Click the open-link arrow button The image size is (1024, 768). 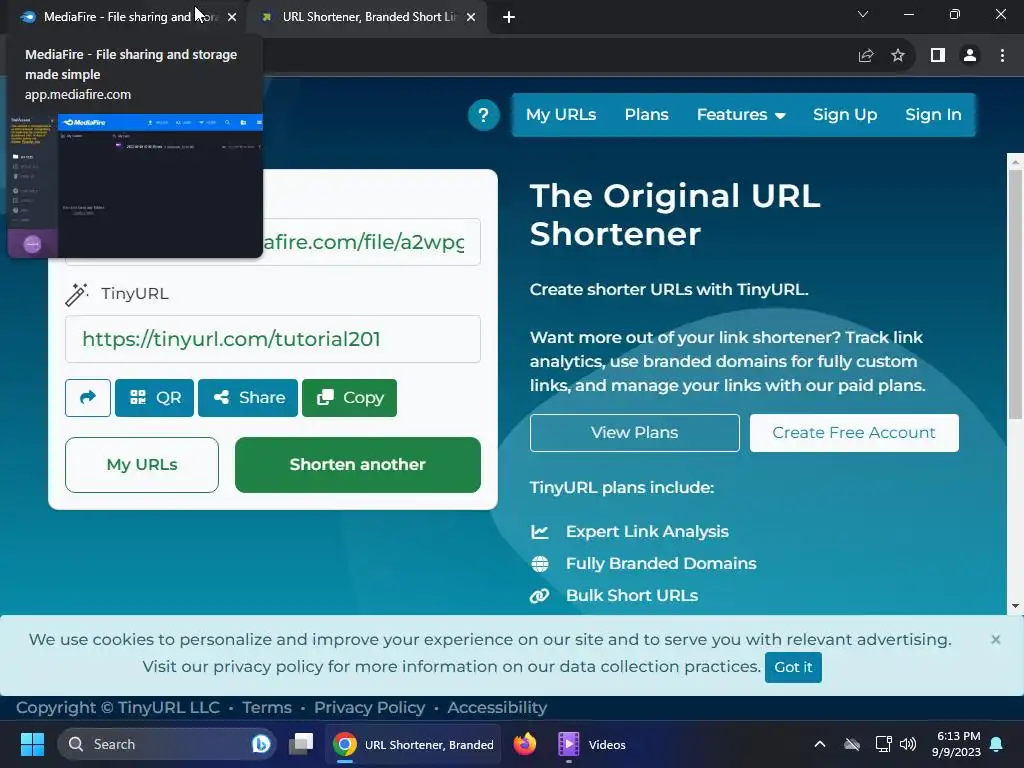coord(88,398)
